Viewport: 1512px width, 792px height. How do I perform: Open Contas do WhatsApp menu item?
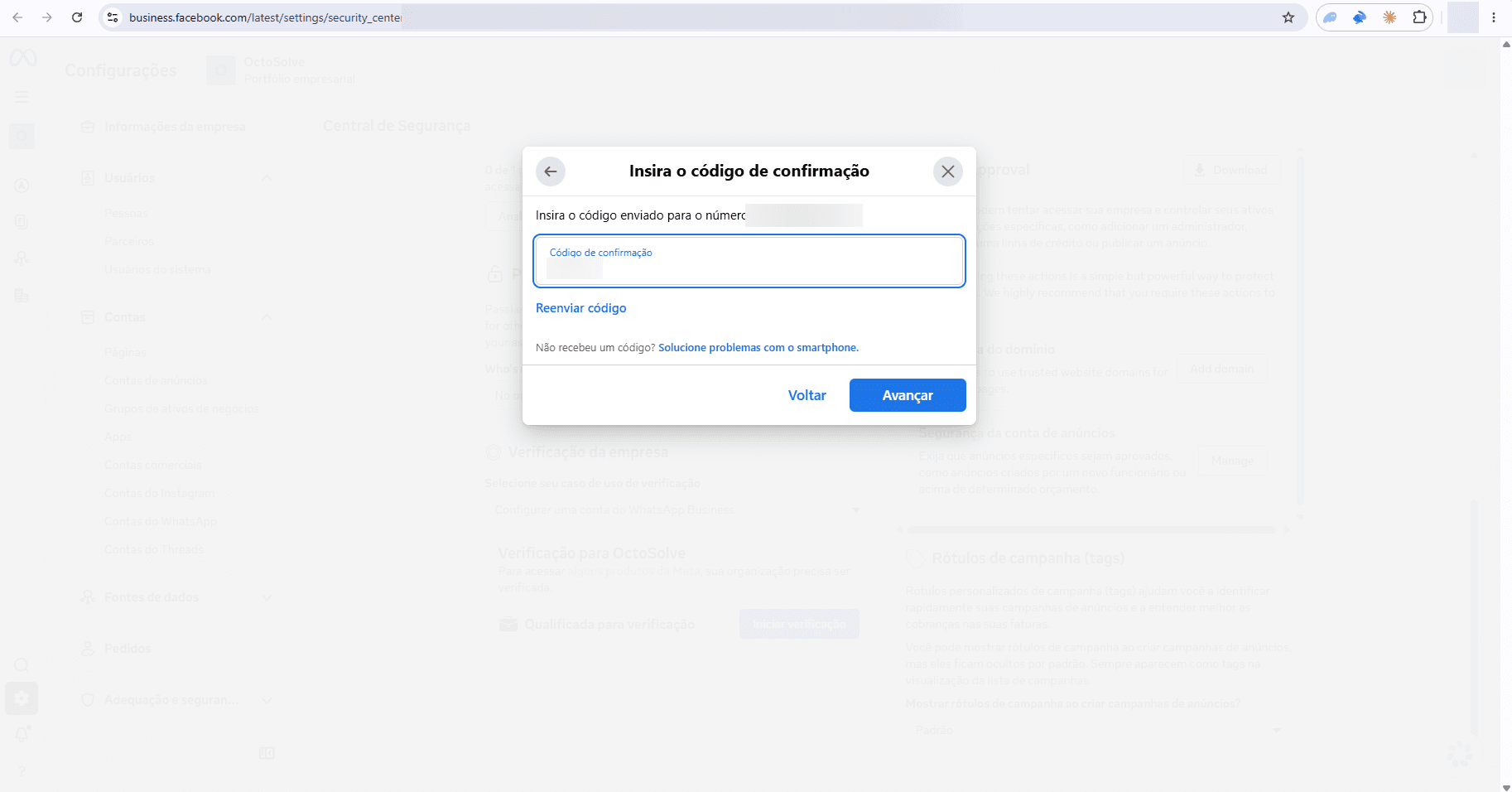[x=161, y=521]
